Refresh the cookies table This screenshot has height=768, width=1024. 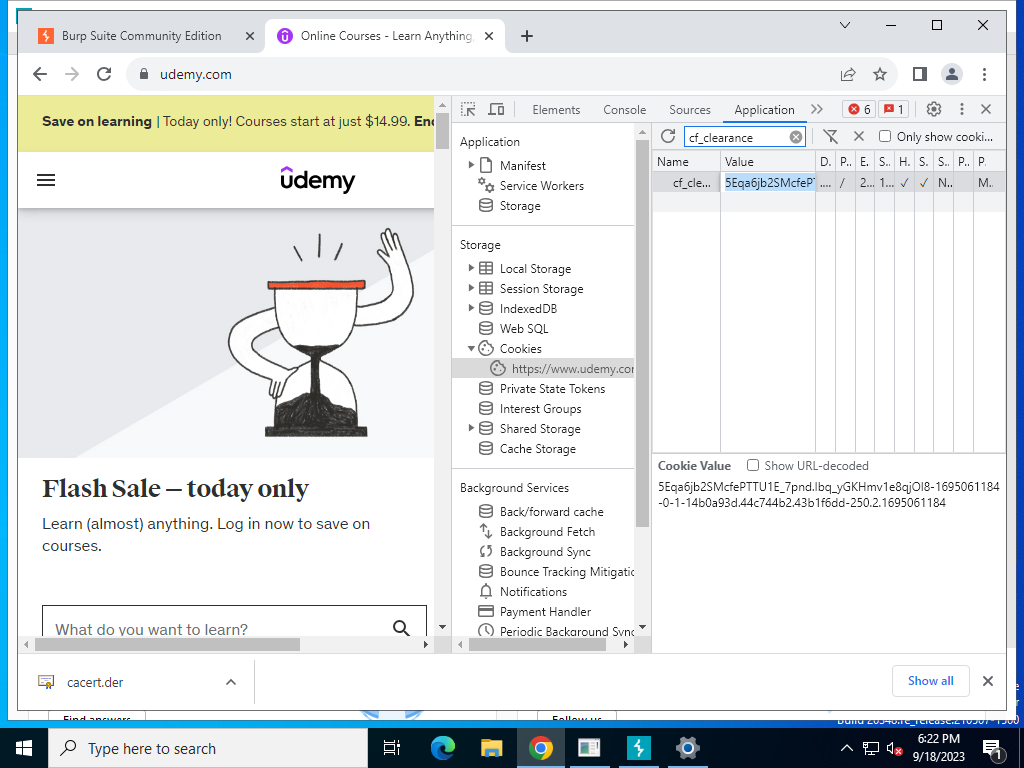(667, 136)
